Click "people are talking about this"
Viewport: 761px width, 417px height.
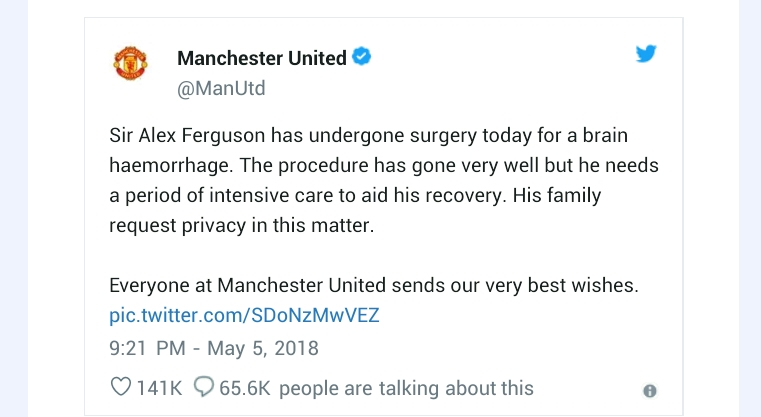click(x=410, y=388)
